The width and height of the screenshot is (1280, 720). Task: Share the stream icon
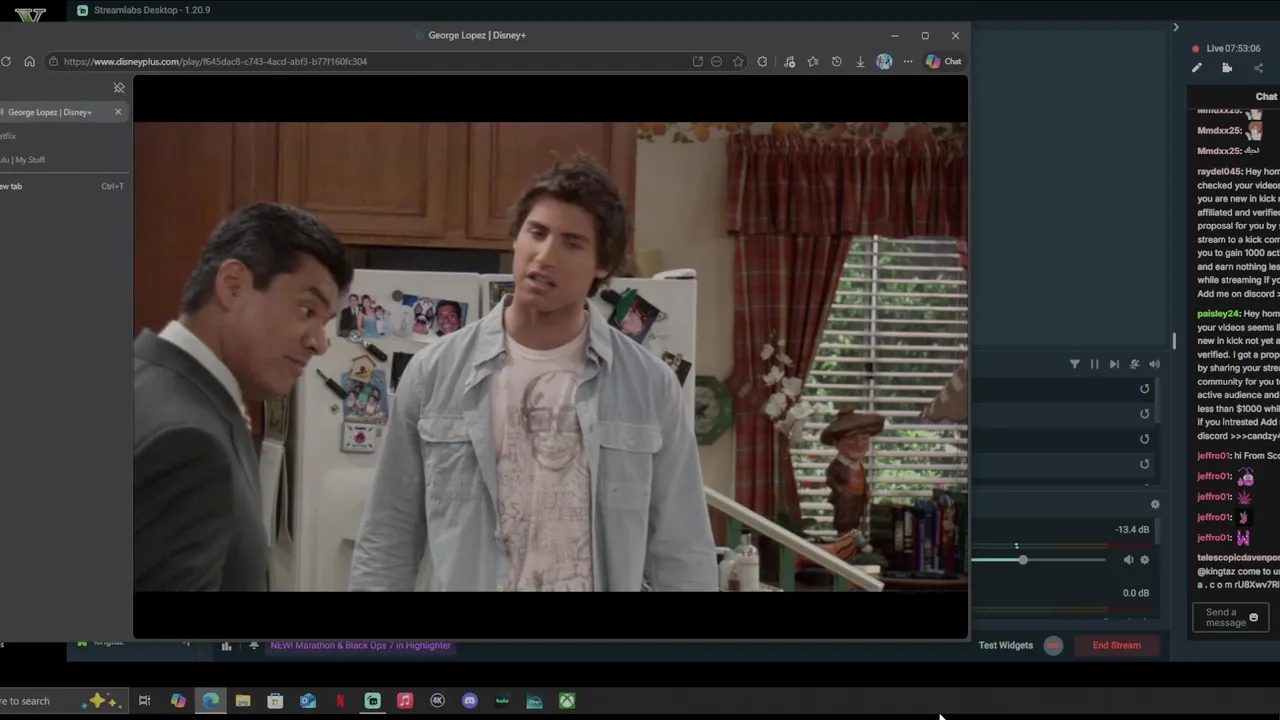[1258, 68]
